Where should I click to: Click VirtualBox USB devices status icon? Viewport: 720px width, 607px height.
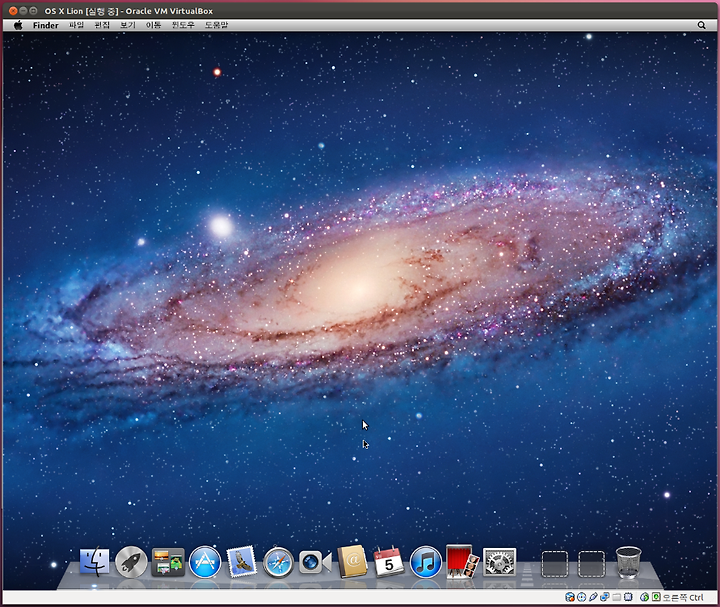point(593,597)
